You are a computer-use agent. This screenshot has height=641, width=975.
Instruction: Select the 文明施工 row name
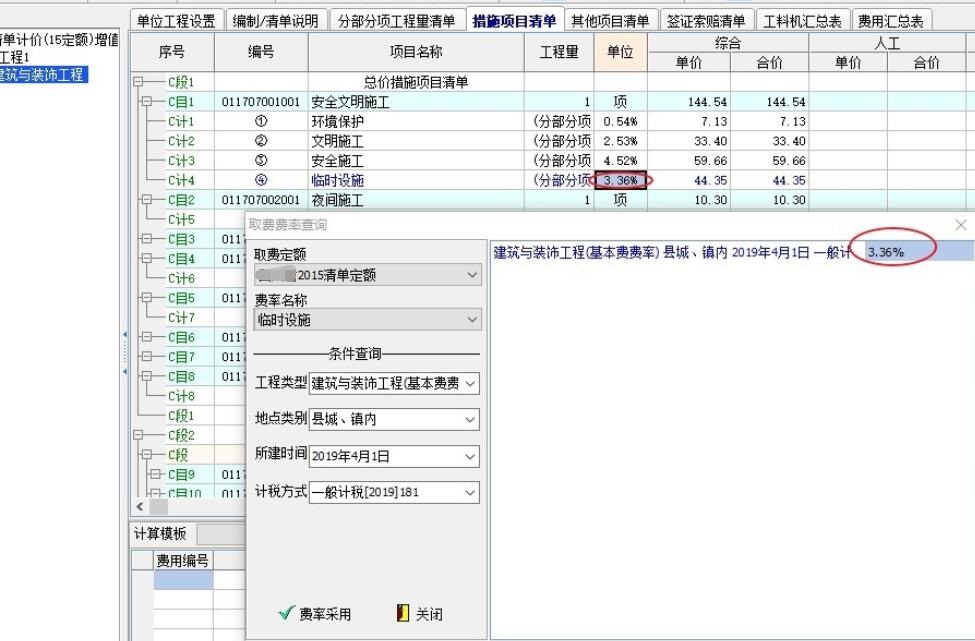click(x=337, y=141)
